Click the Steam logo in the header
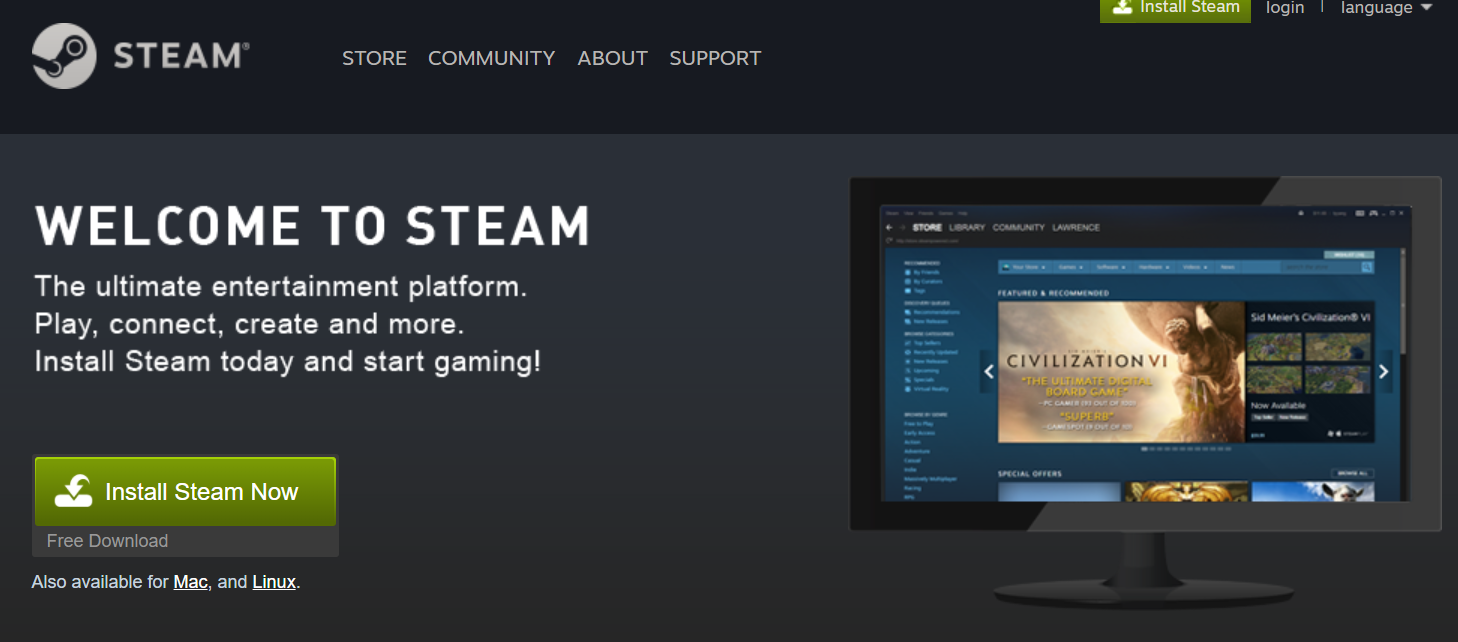Screen dimensions: 1458x642 [x=140, y=56]
